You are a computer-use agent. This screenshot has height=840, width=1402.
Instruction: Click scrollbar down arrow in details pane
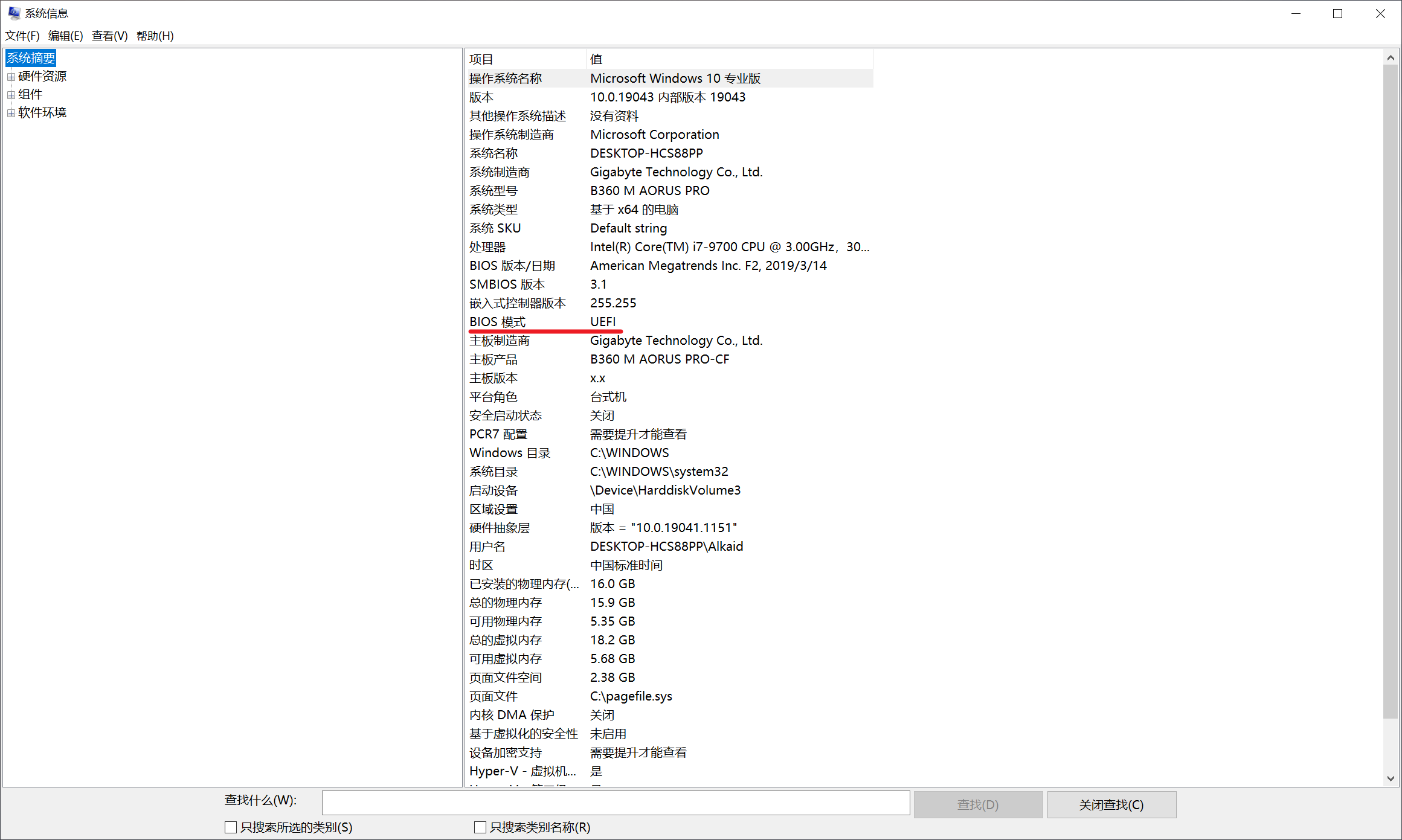click(x=1391, y=778)
